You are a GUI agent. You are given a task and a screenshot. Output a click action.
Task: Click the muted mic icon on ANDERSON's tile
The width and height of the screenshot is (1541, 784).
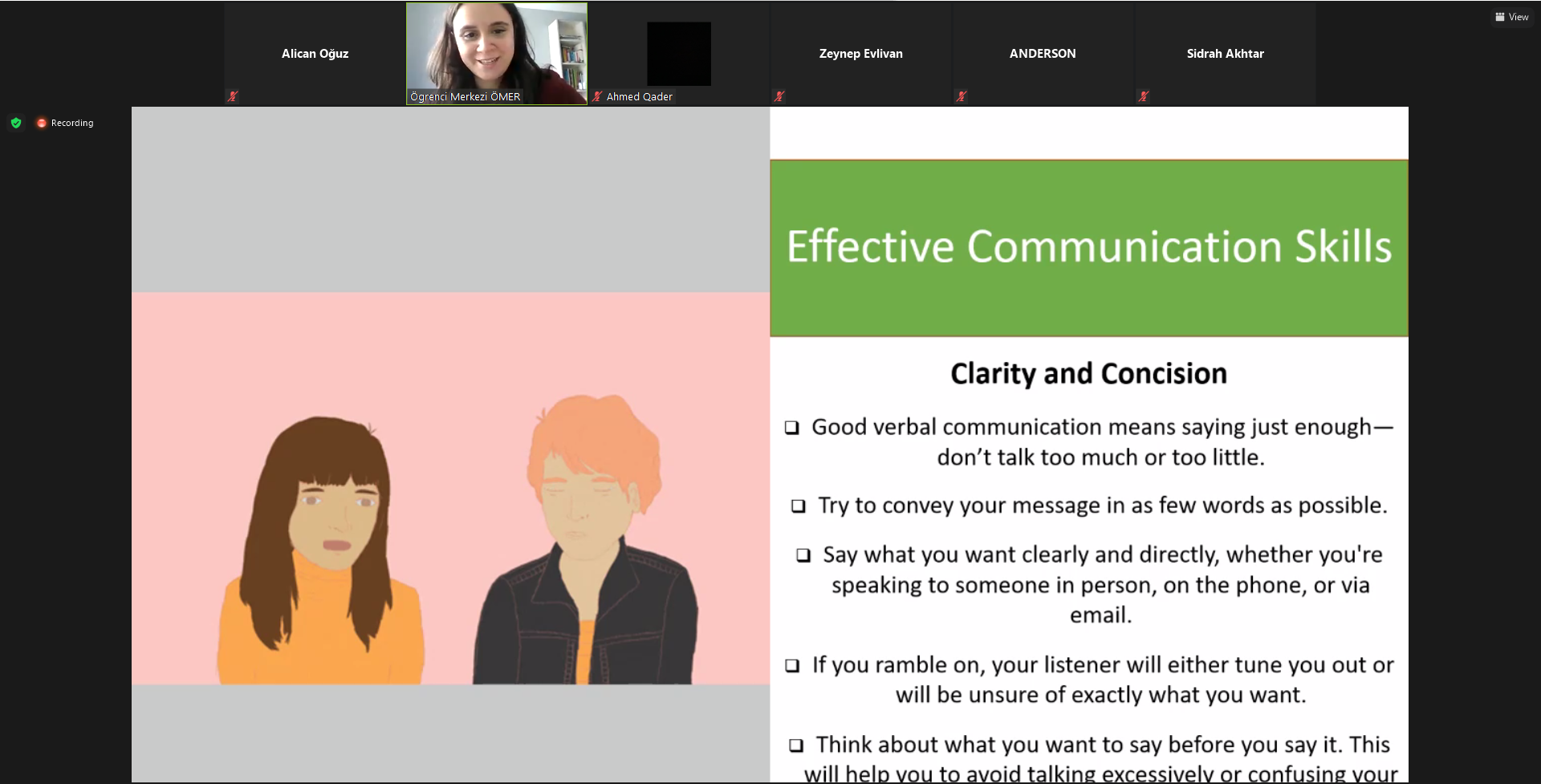click(962, 96)
